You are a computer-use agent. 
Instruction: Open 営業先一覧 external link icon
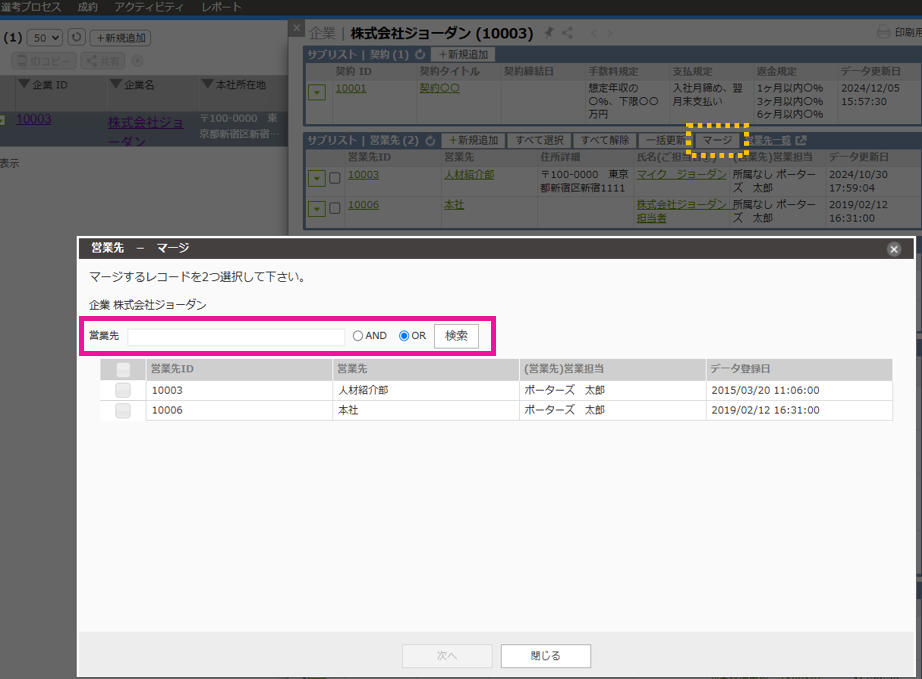(x=801, y=141)
